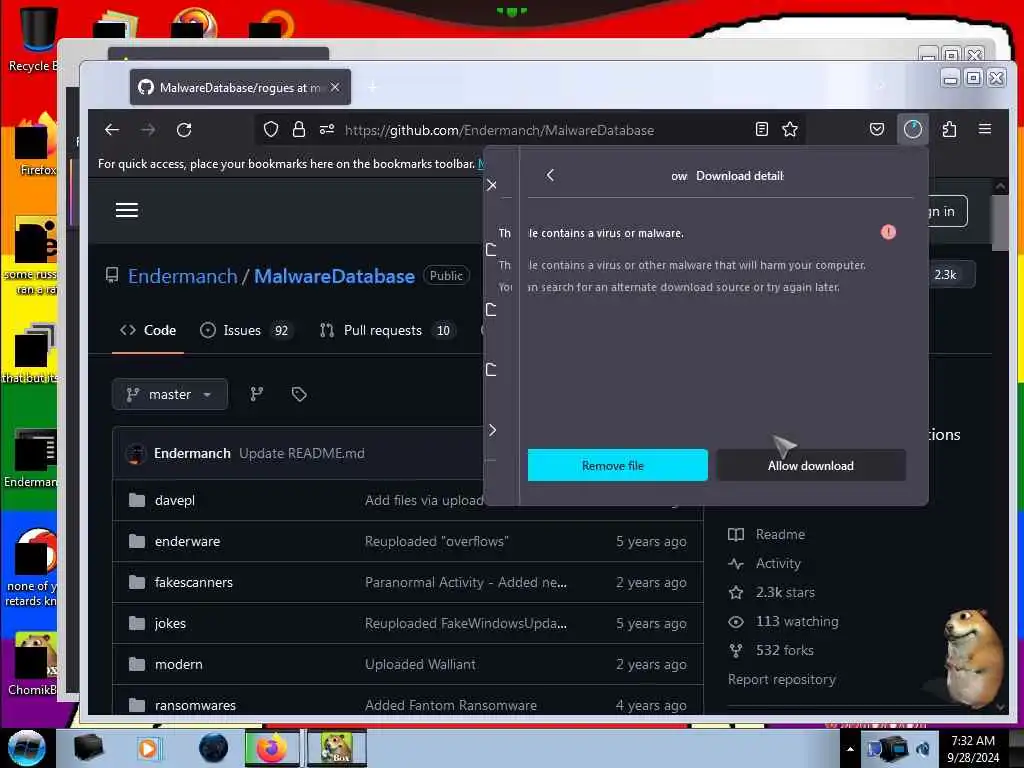Click the Readme sidebar link
This screenshot has width=1024, height=768.
[780, 534]
